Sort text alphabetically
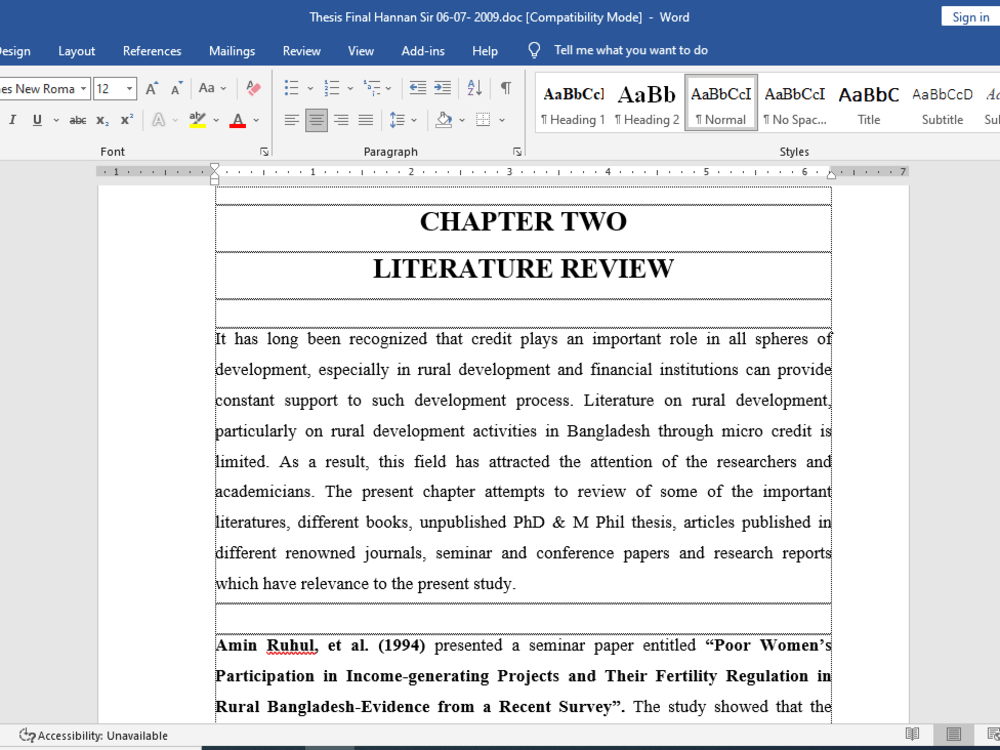Viewport: 1000px width, 750px height. 474,88
